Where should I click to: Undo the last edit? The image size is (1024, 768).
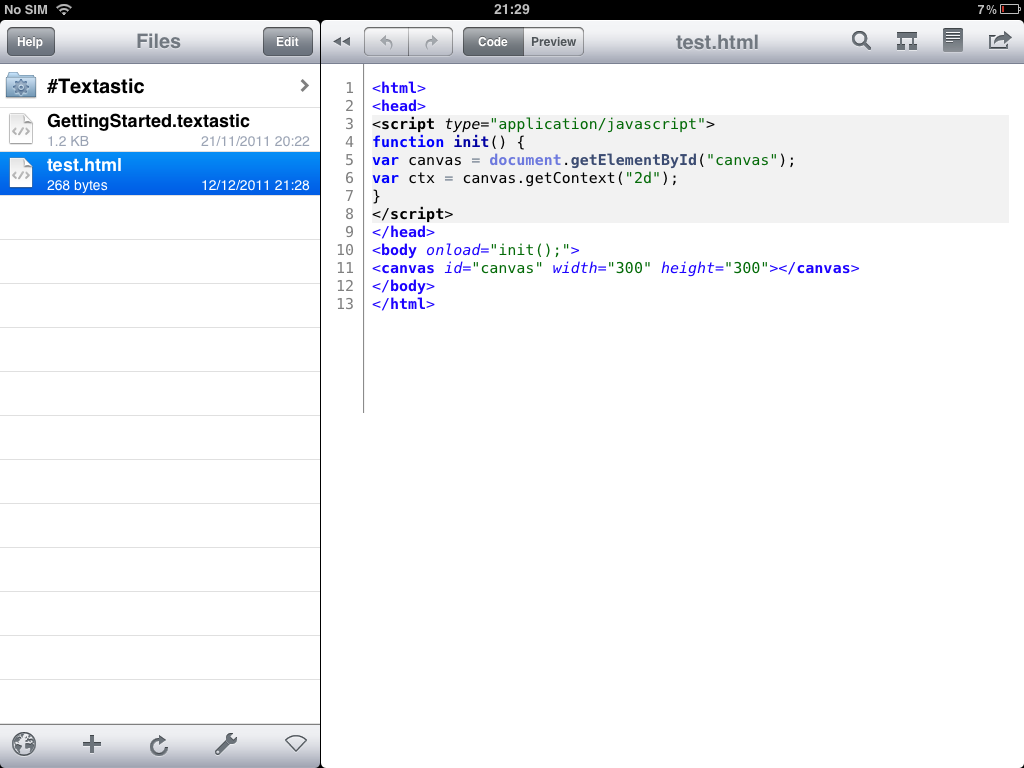point(387,42)
